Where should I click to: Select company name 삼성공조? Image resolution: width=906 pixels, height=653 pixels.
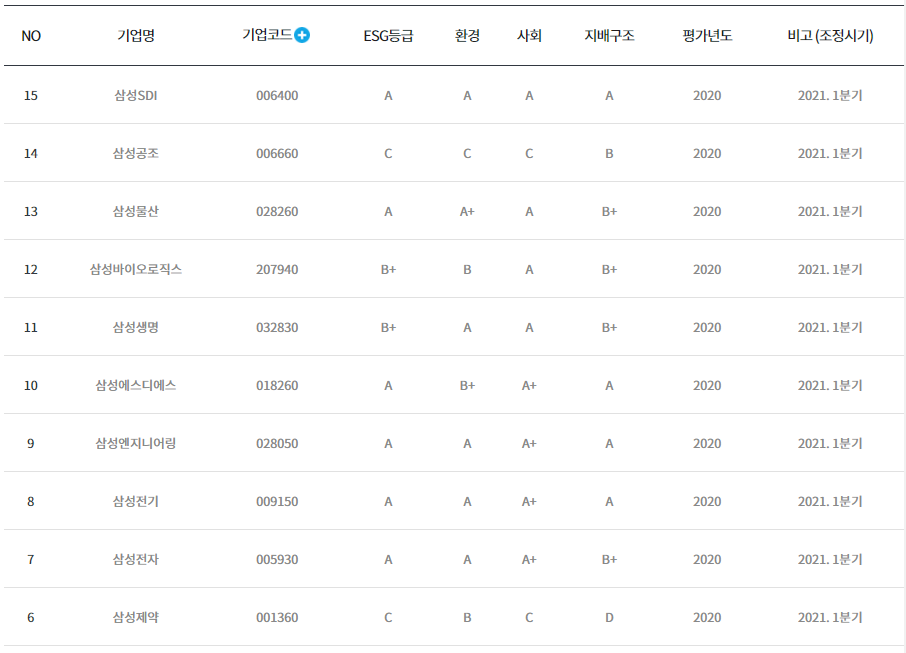[x=136, y=153]
